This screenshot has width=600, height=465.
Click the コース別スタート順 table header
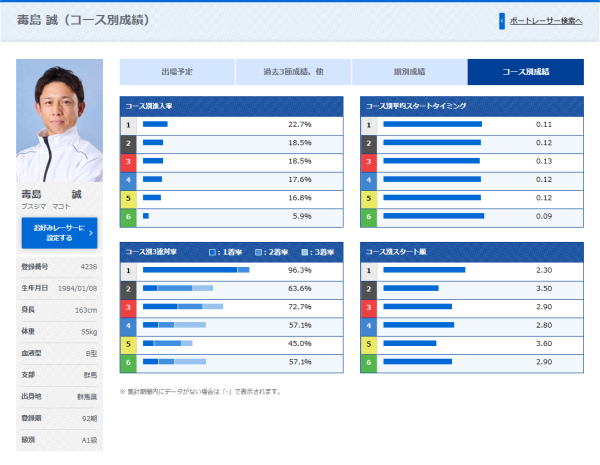point(472,252)
